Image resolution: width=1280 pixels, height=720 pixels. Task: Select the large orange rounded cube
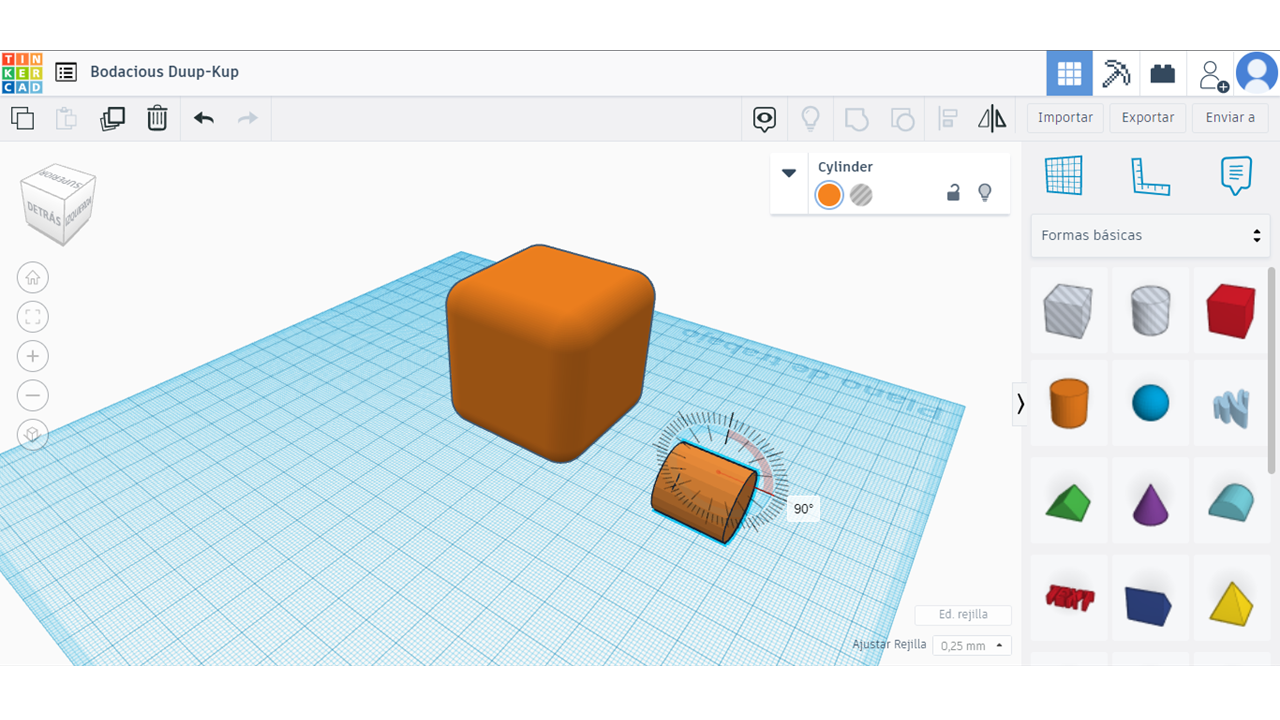(551, 352)
